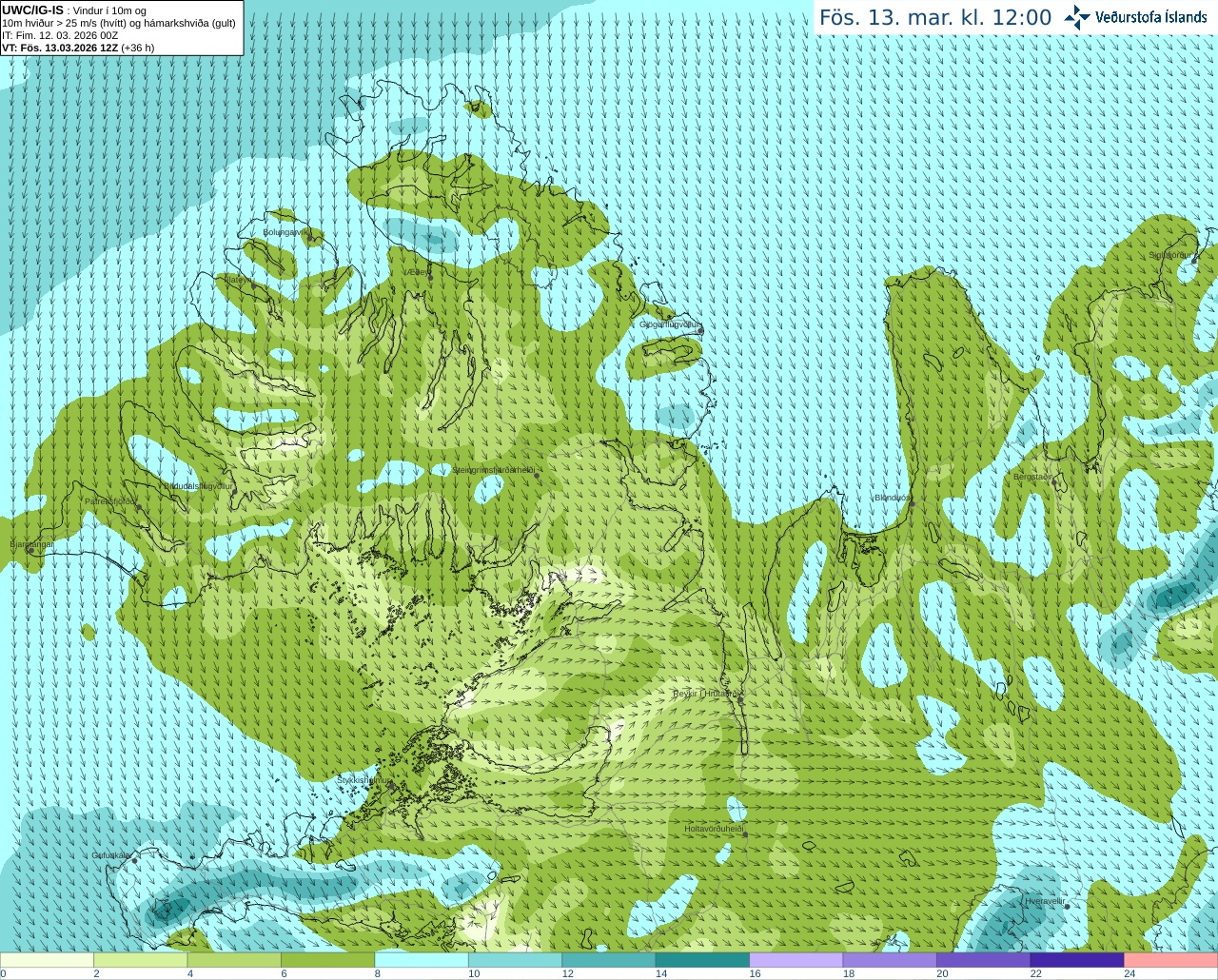The width and height of the screenshot is (1218, 980).
Task: Pick the pink legend swatch above 24 m/s
Action: pos(1171,960)
